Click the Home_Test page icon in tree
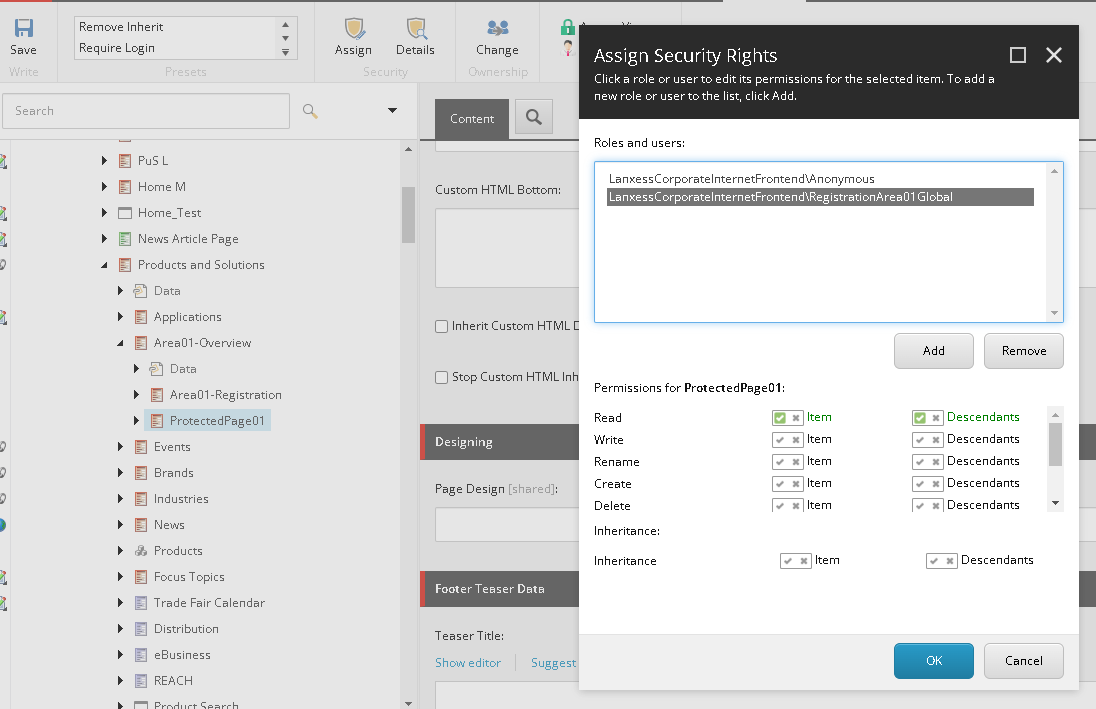The image size is (1096, 709). 124,213
